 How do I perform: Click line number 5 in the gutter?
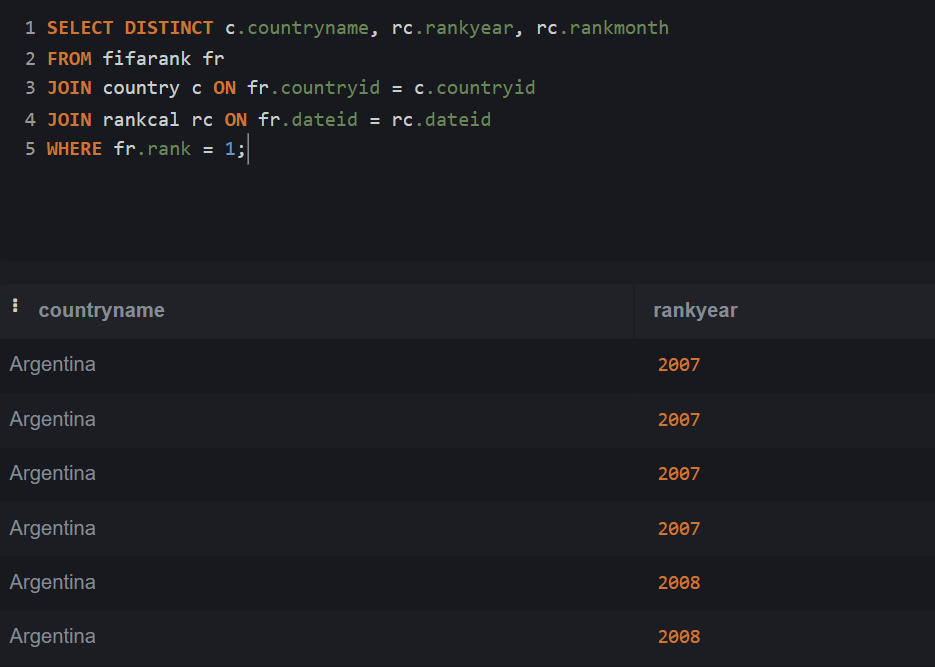(30, 149)
